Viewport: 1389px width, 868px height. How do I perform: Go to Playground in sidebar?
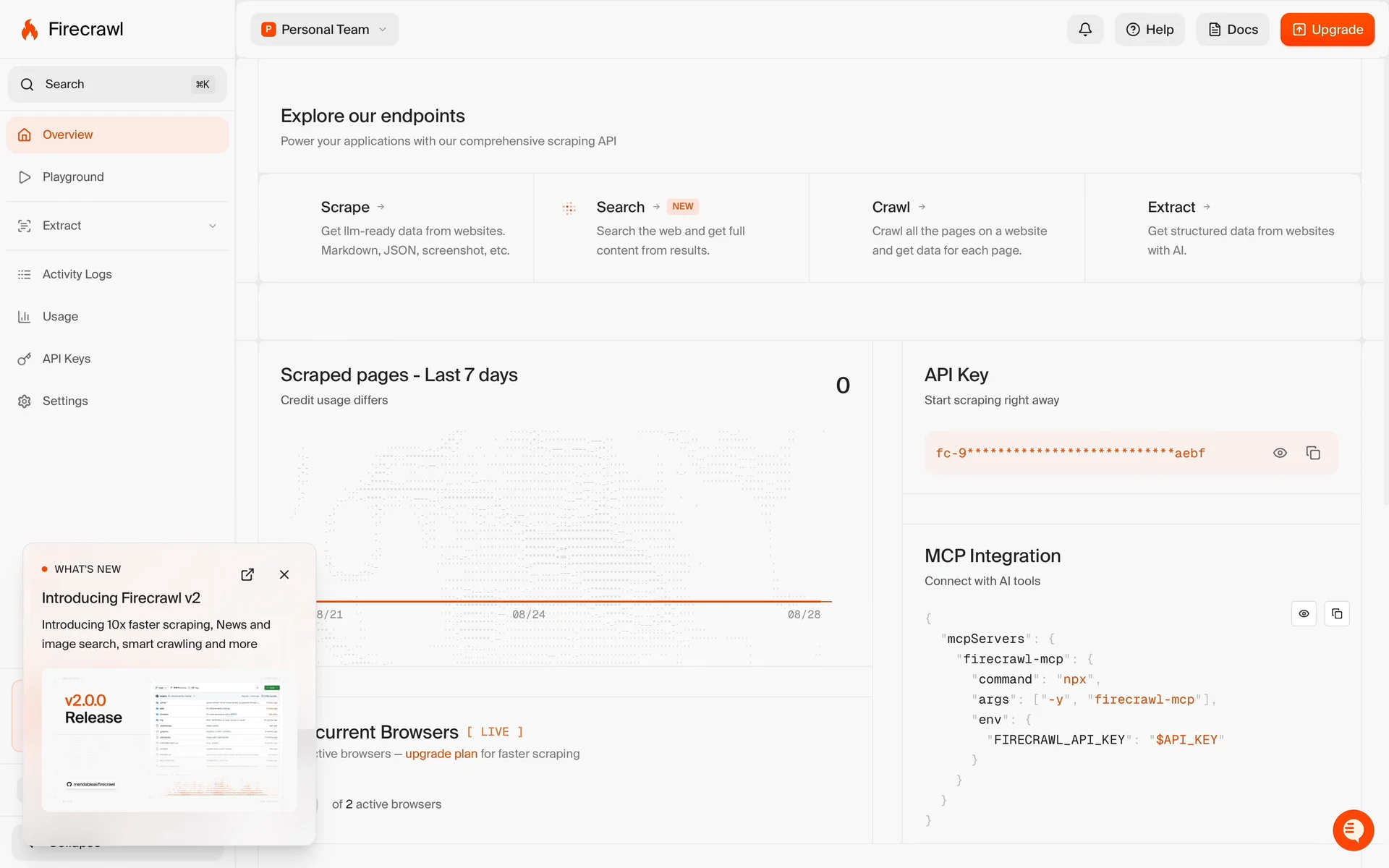[73, 177]
